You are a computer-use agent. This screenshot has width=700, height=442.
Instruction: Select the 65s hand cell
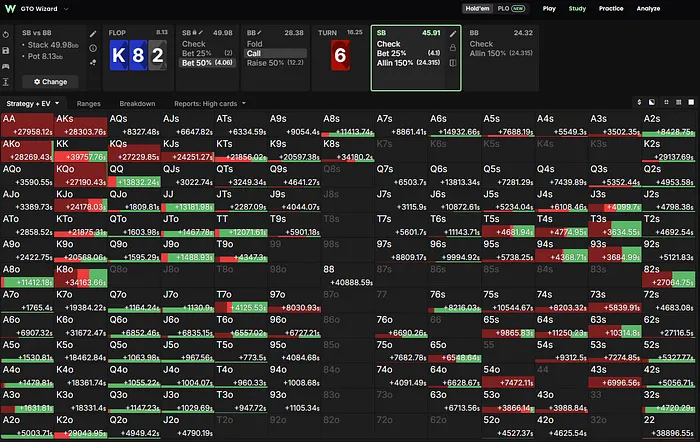coord(508,325)
